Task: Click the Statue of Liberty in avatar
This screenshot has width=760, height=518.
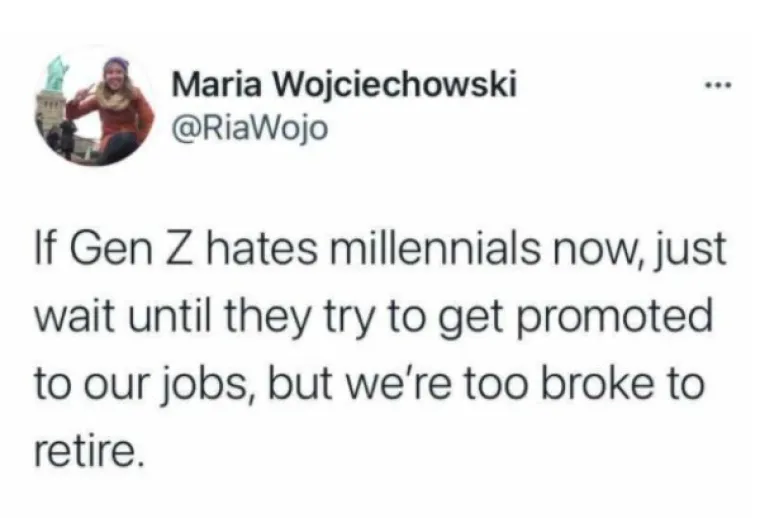Action: (56, 74)
